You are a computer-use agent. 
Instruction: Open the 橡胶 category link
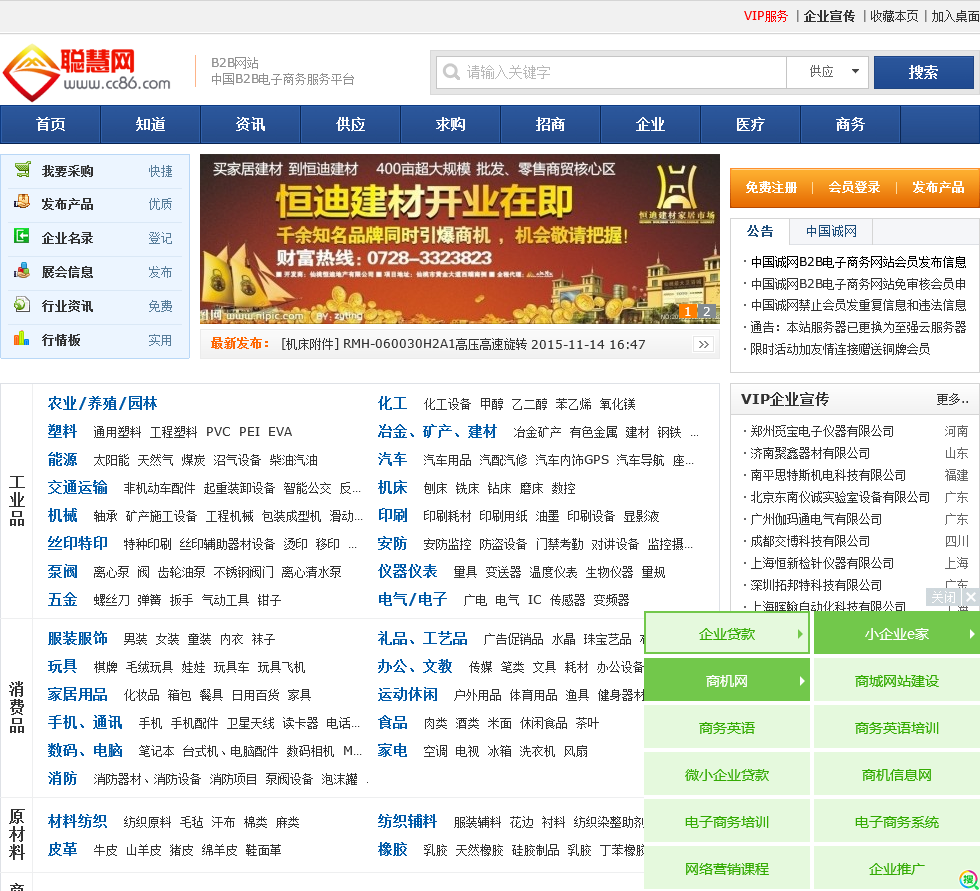(392, 849)
